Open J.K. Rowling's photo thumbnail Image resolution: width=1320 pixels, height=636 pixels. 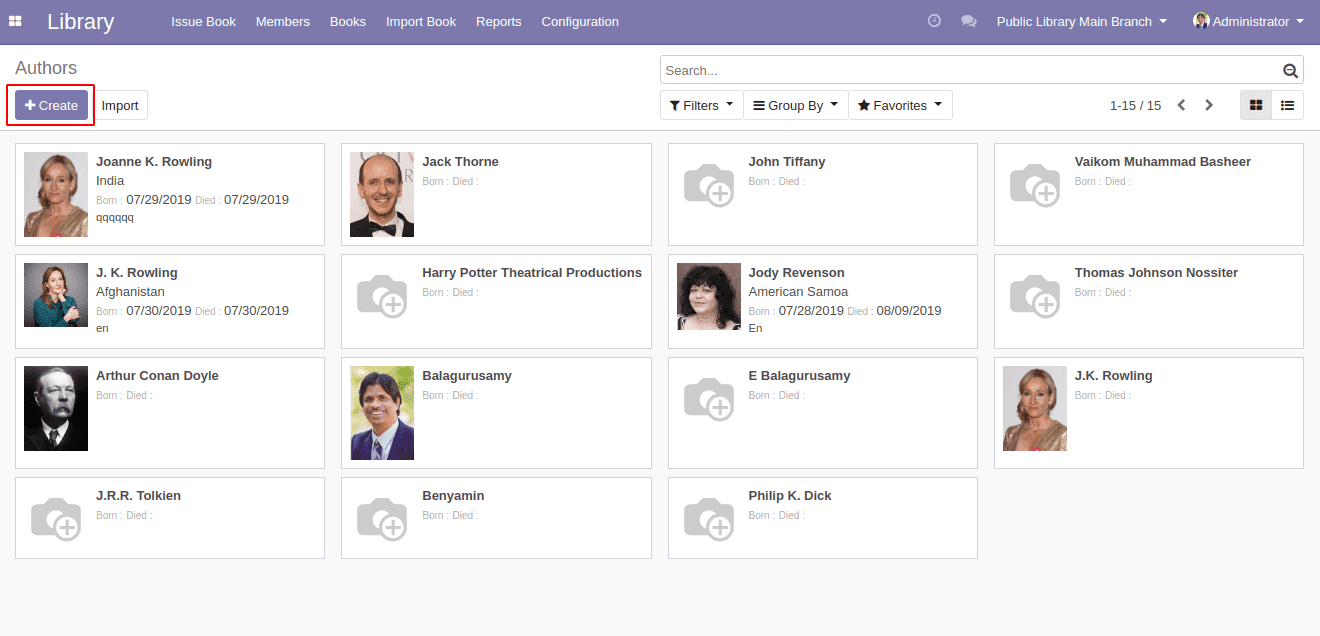pyautogui.click(x=1035, y=408)
